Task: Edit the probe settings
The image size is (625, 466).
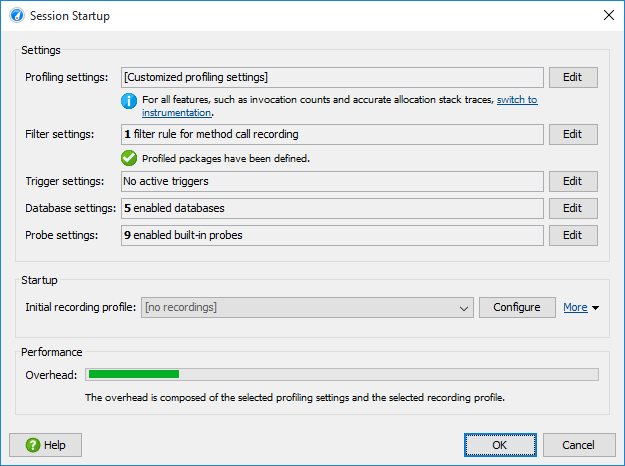Action: coord(573,235)
